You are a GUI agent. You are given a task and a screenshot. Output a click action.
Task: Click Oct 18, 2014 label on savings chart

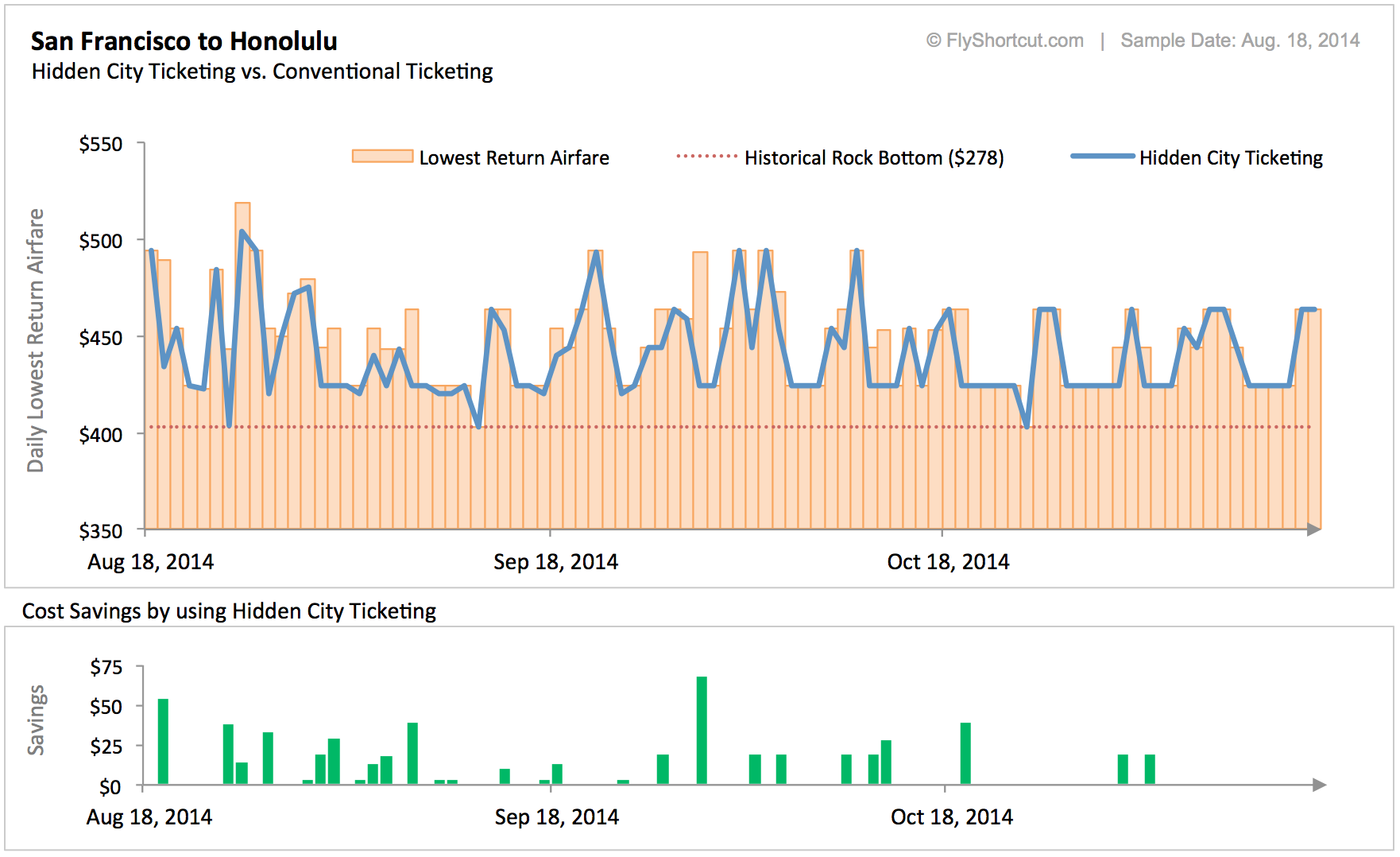tap(952, 817)
